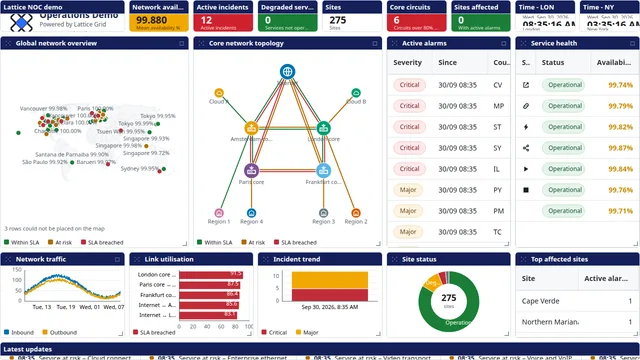640x360 pixels.
Task: Click the Frankfurt core utilisation bar
Action: [209, 295]
